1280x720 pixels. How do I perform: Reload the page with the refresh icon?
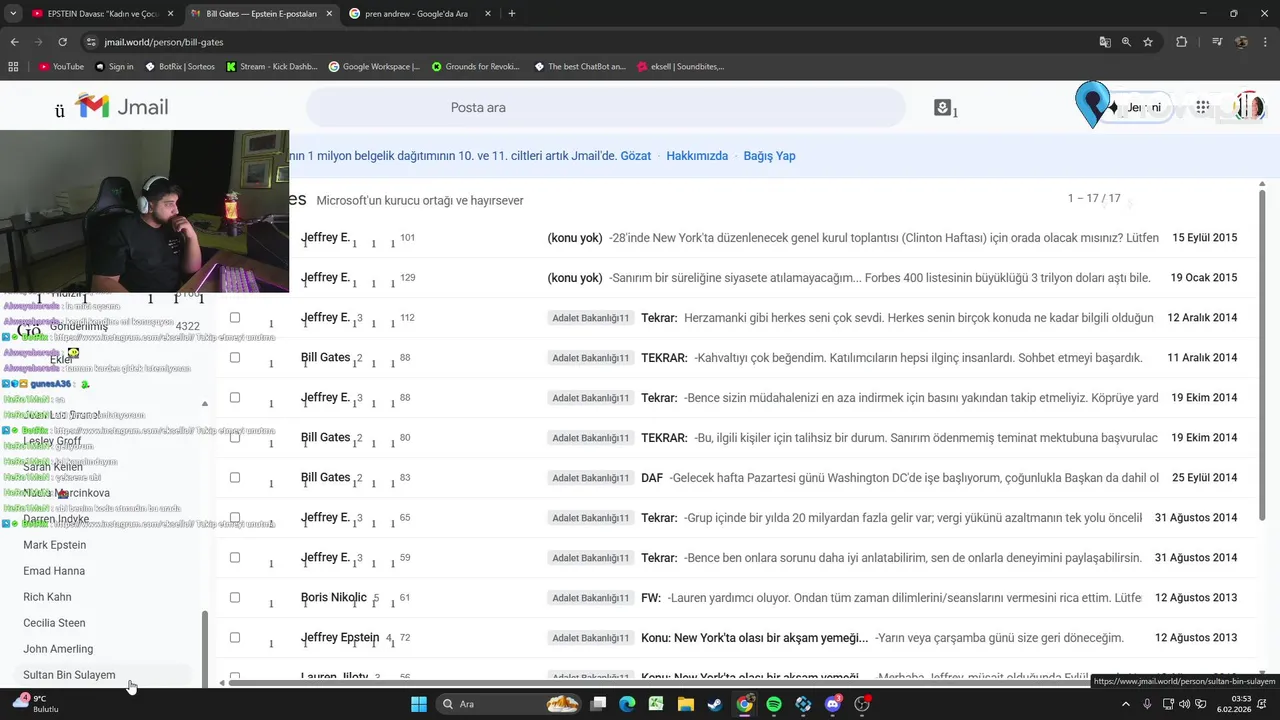(62, 42)
